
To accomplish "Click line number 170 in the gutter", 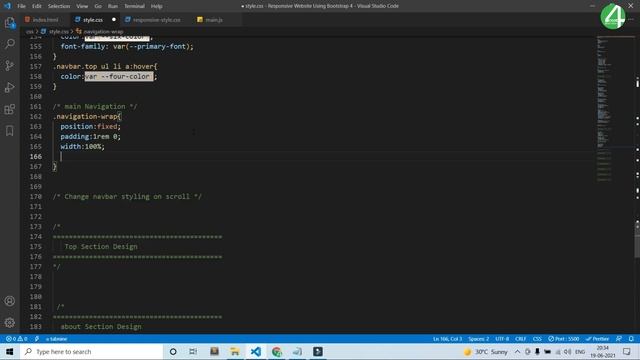I will coord(36,196).
